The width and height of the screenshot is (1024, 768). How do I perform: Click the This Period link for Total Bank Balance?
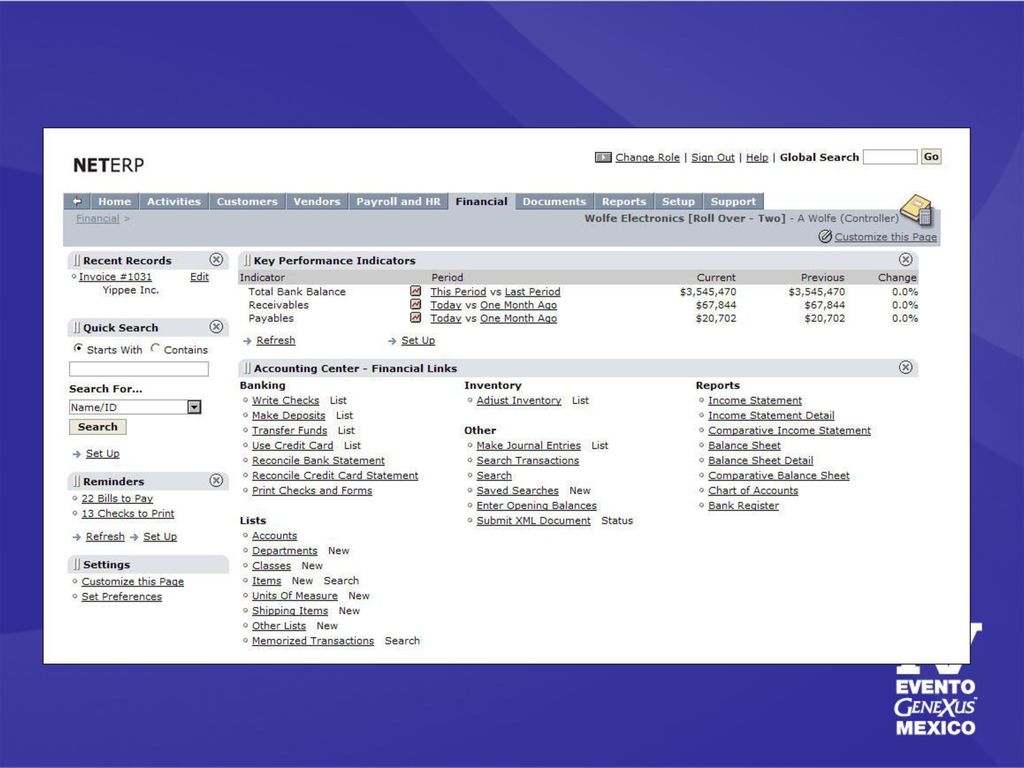[458, 292]
